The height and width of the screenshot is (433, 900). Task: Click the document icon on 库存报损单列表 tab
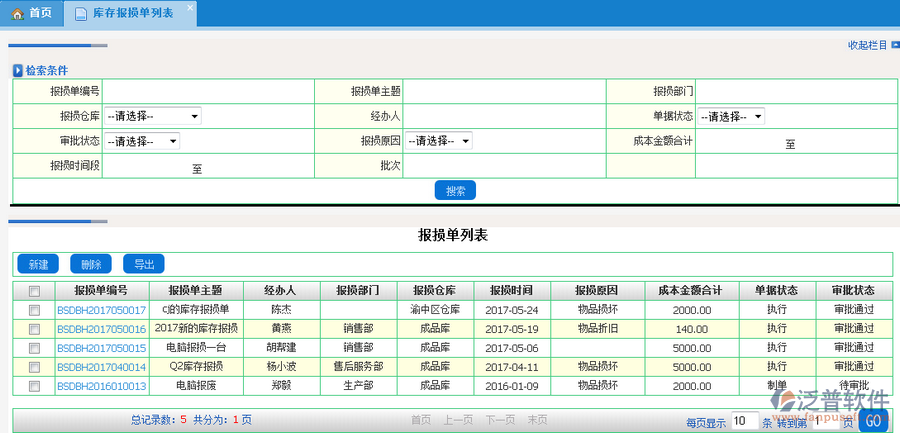click(80, 14)
